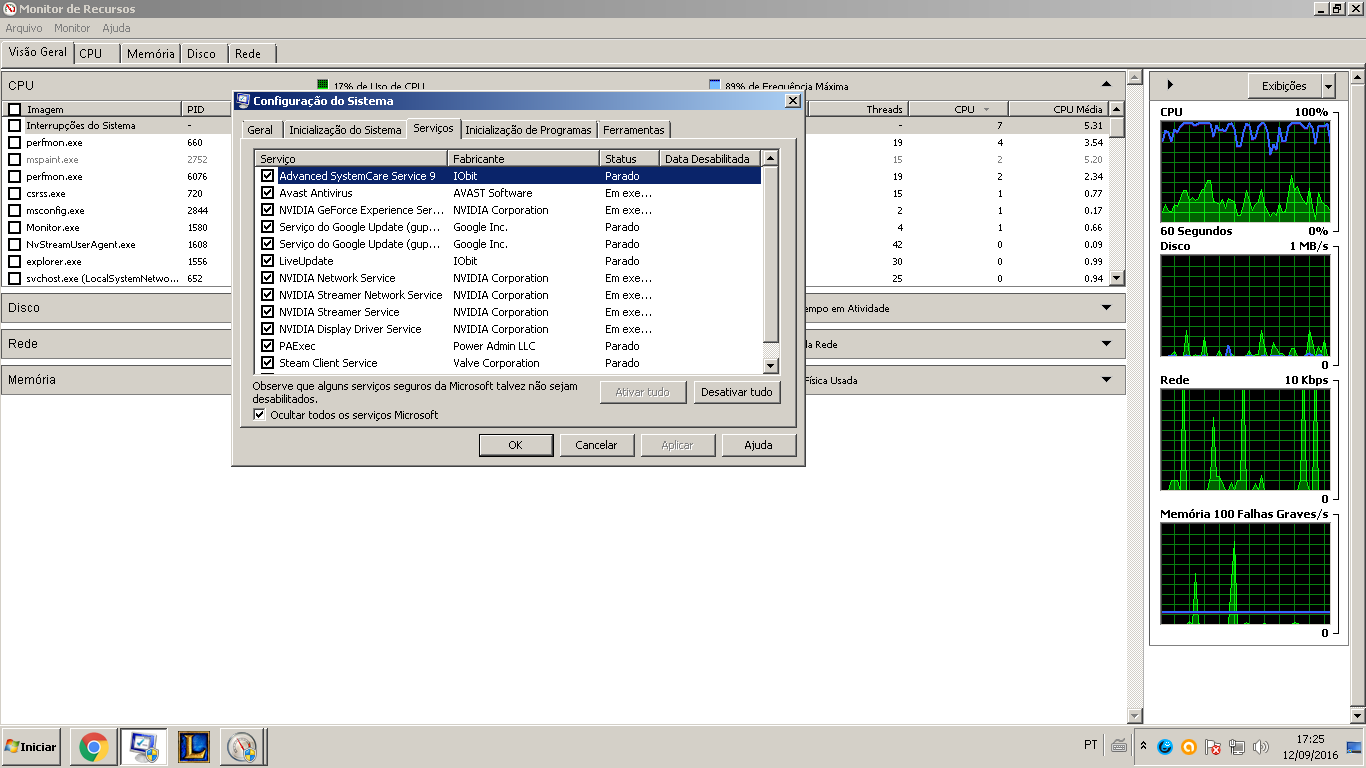Open the volume speaker tray icon
Screen dimensions: 1366x768
coord(1261,746)
